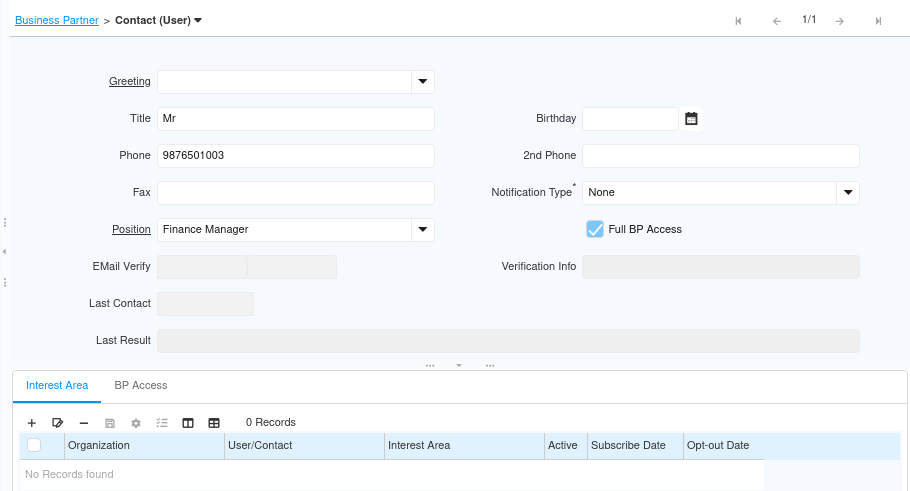Click the underlined Greeting label link
The width and height of the screenshot is (910, 491).
point(129,81)
